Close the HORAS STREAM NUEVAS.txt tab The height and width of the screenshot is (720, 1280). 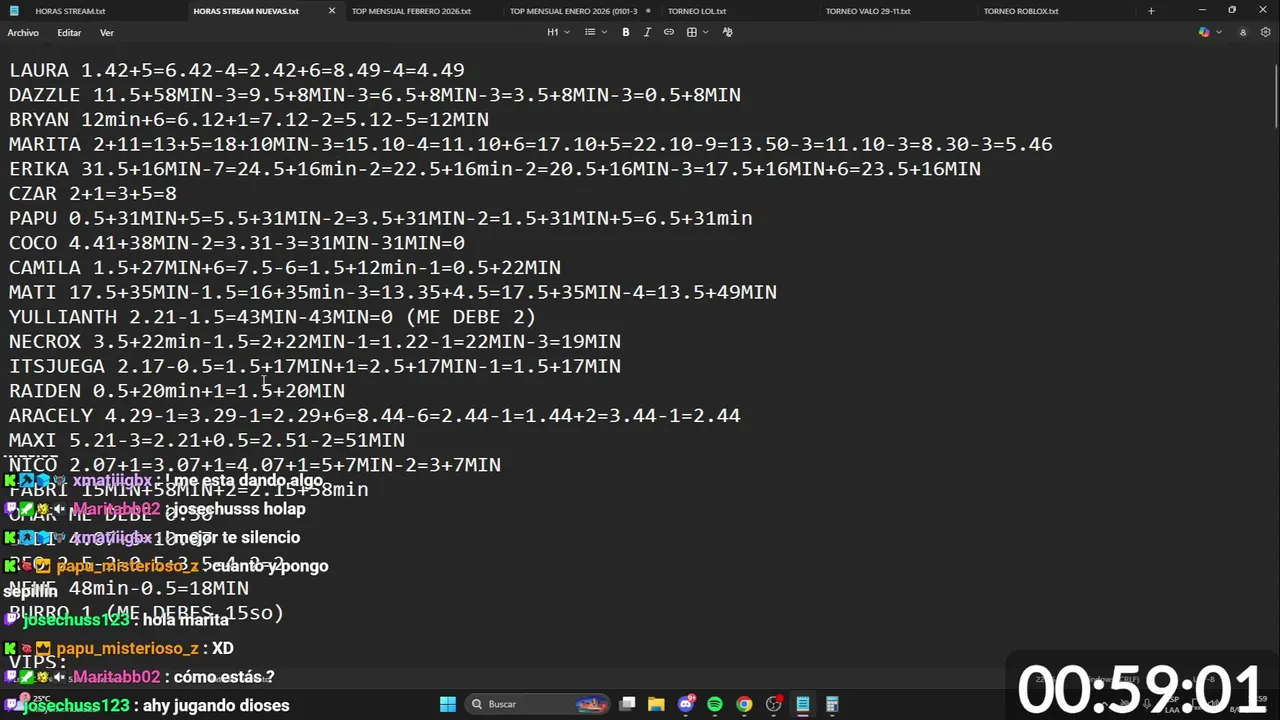[x=332, y=11]
